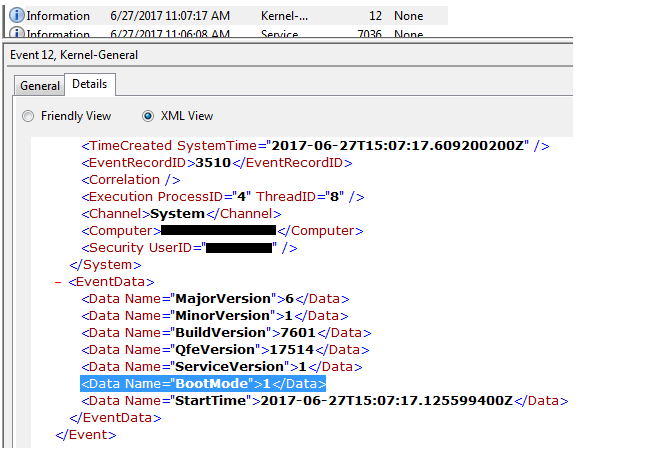Click the ServiceVersion data line
Image resolution: width=647 pixels, height=459 pixels.
(x=222, y=367)
